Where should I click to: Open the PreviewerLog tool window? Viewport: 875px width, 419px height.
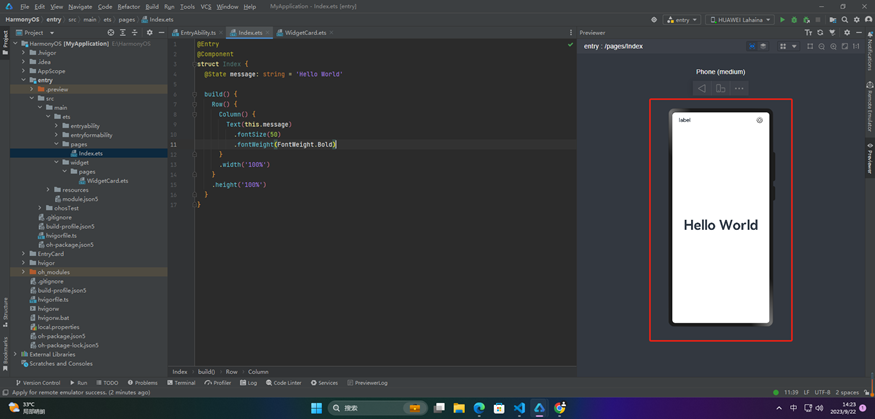tap(367, 383)
